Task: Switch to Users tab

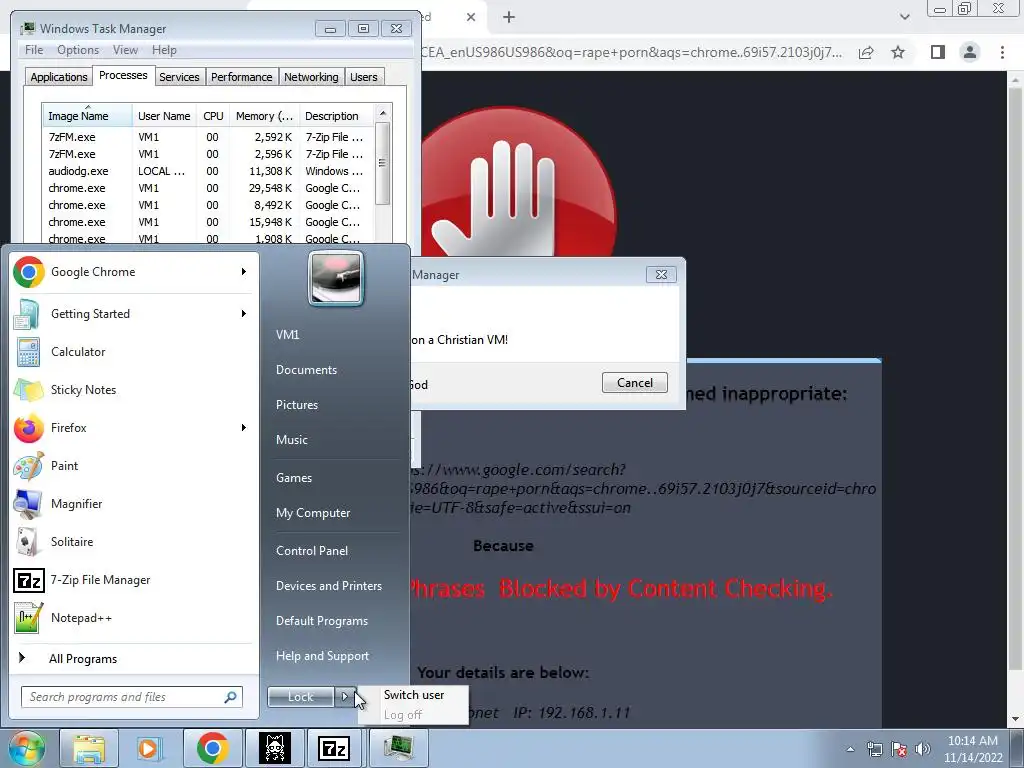Action: pos(363,77)
